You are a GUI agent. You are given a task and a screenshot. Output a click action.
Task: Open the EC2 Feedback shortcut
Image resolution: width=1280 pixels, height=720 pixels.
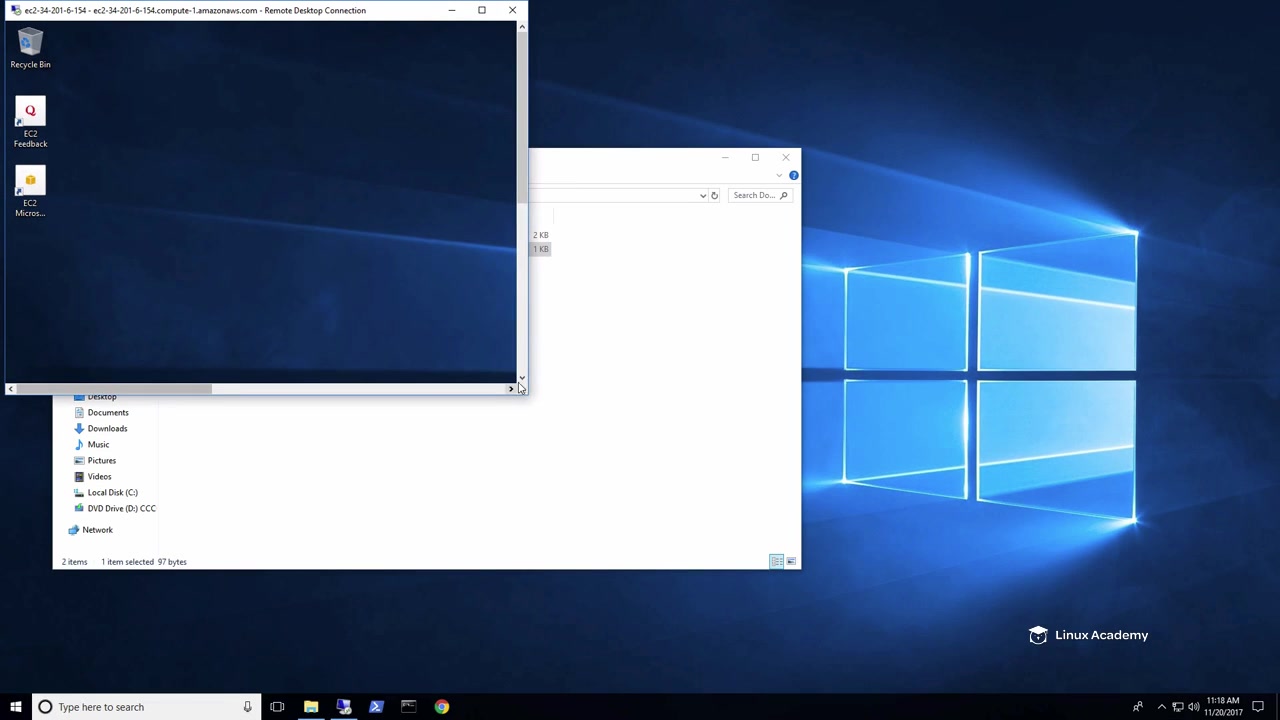(x=30, y=122)
